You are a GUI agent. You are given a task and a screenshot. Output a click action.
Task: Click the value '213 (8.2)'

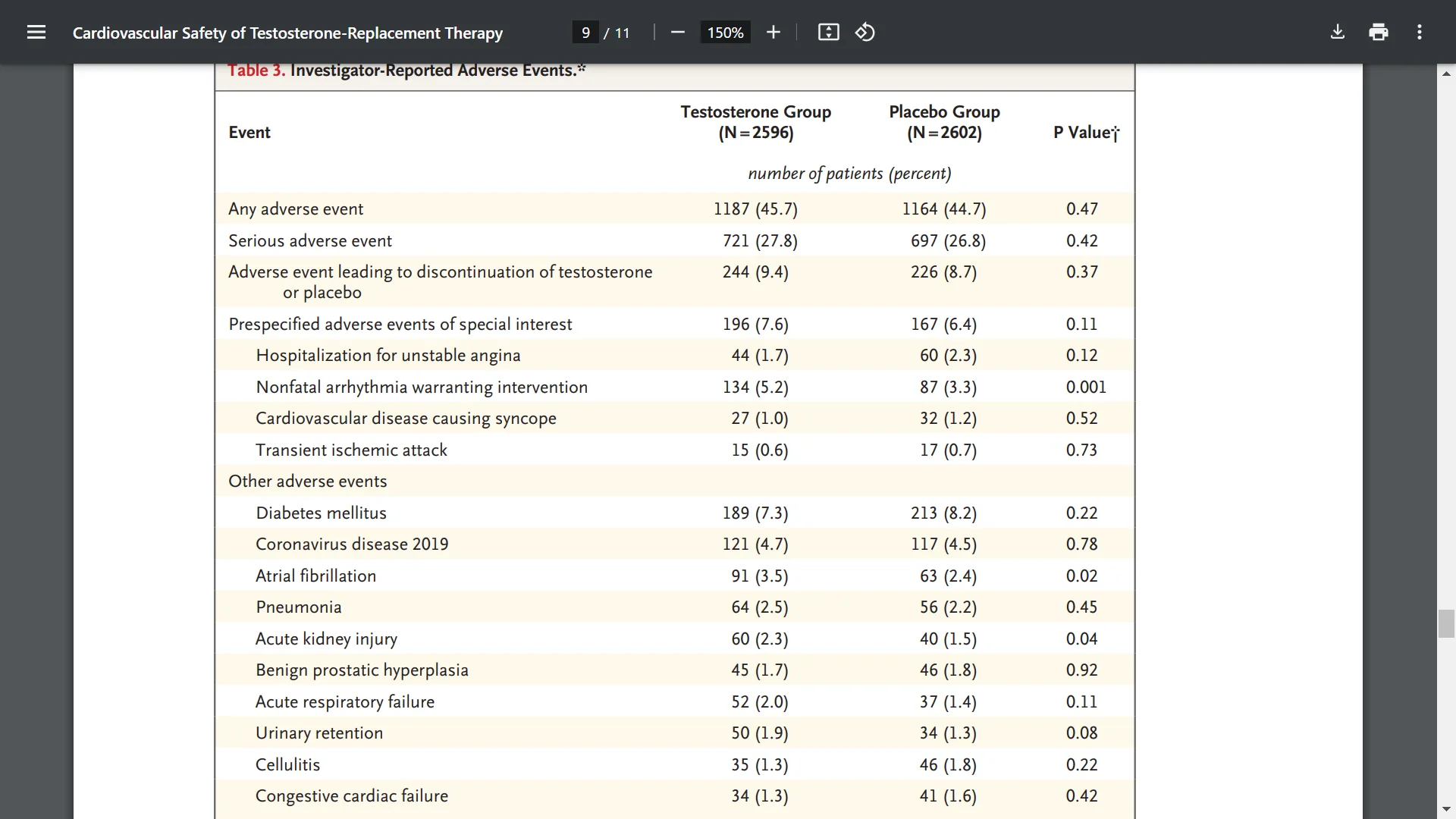pyautogui.click(x=944, y=513)
